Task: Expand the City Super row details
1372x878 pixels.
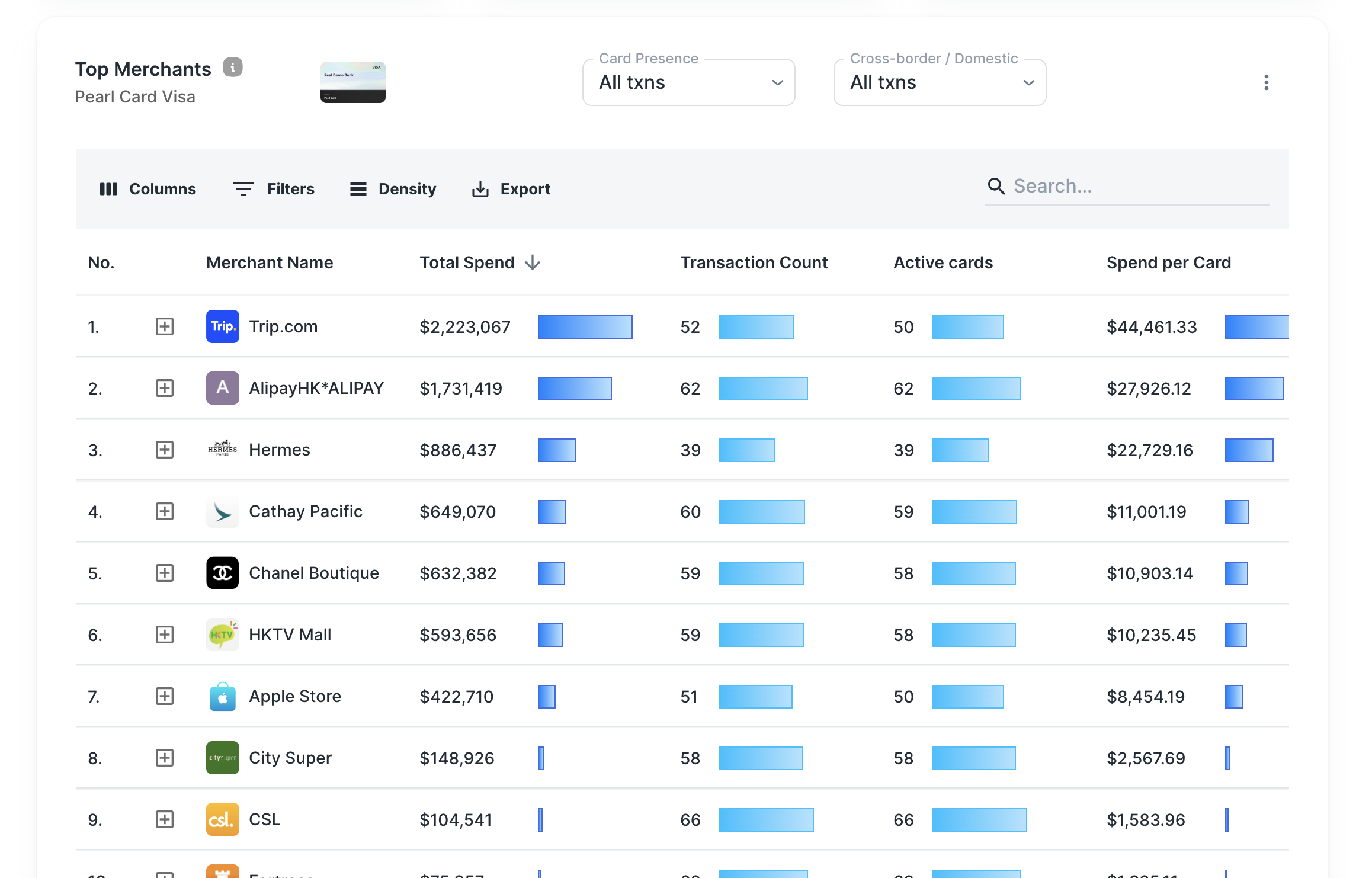Action: pos(164,757)
